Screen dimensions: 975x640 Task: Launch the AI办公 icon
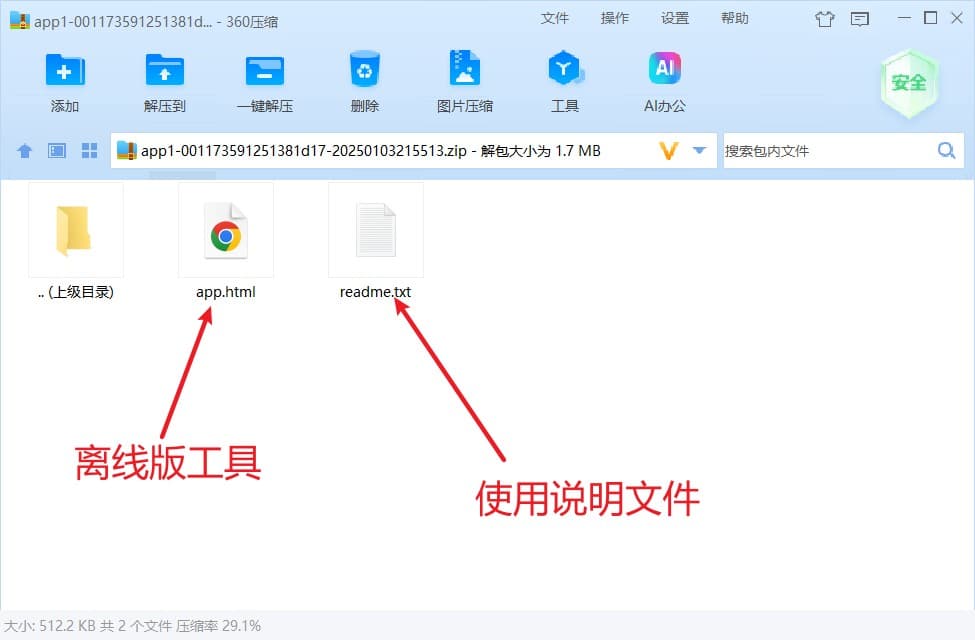[x=665, y=68]
